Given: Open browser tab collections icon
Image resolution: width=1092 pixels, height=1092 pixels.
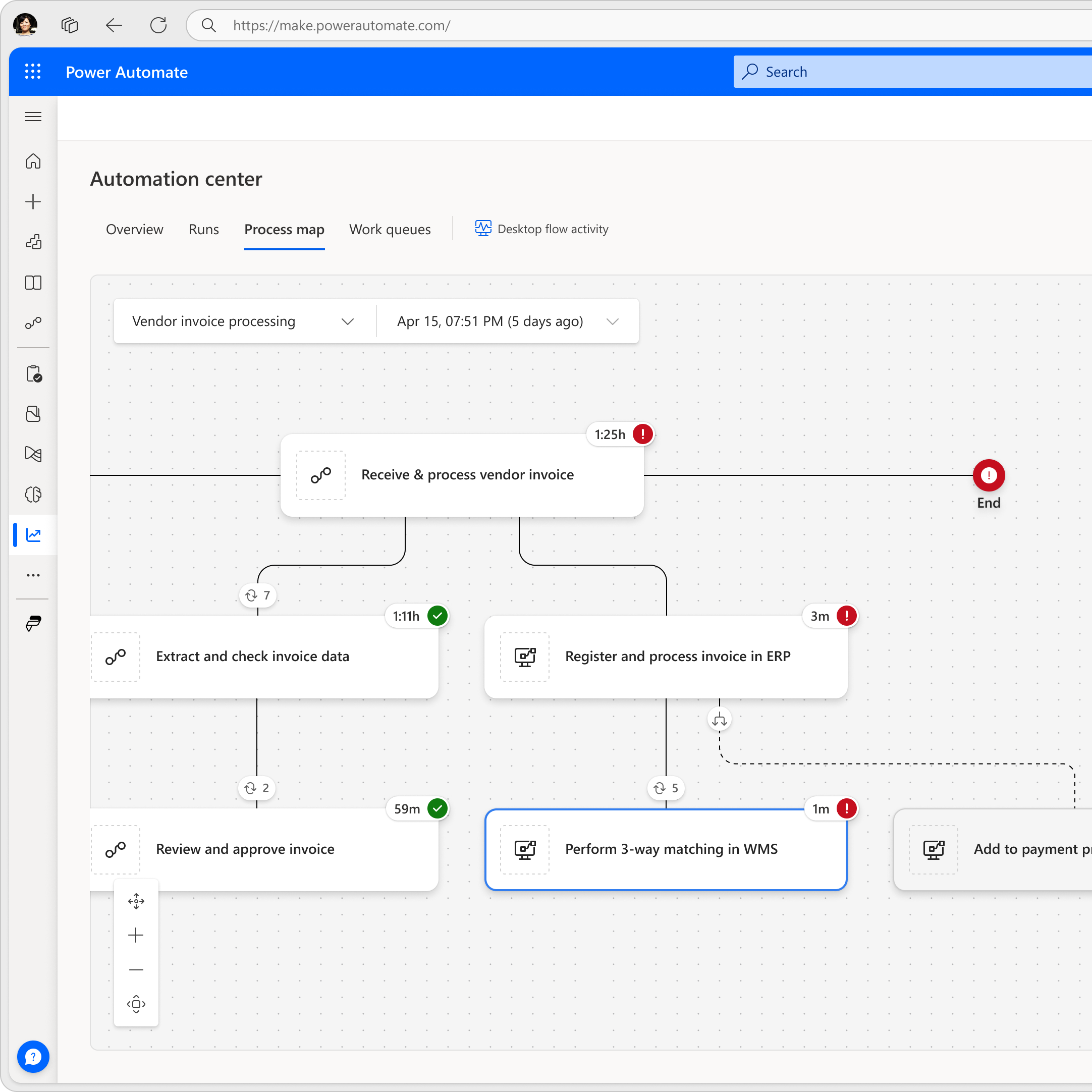Looking at the screenshot, I should (70, 25).
